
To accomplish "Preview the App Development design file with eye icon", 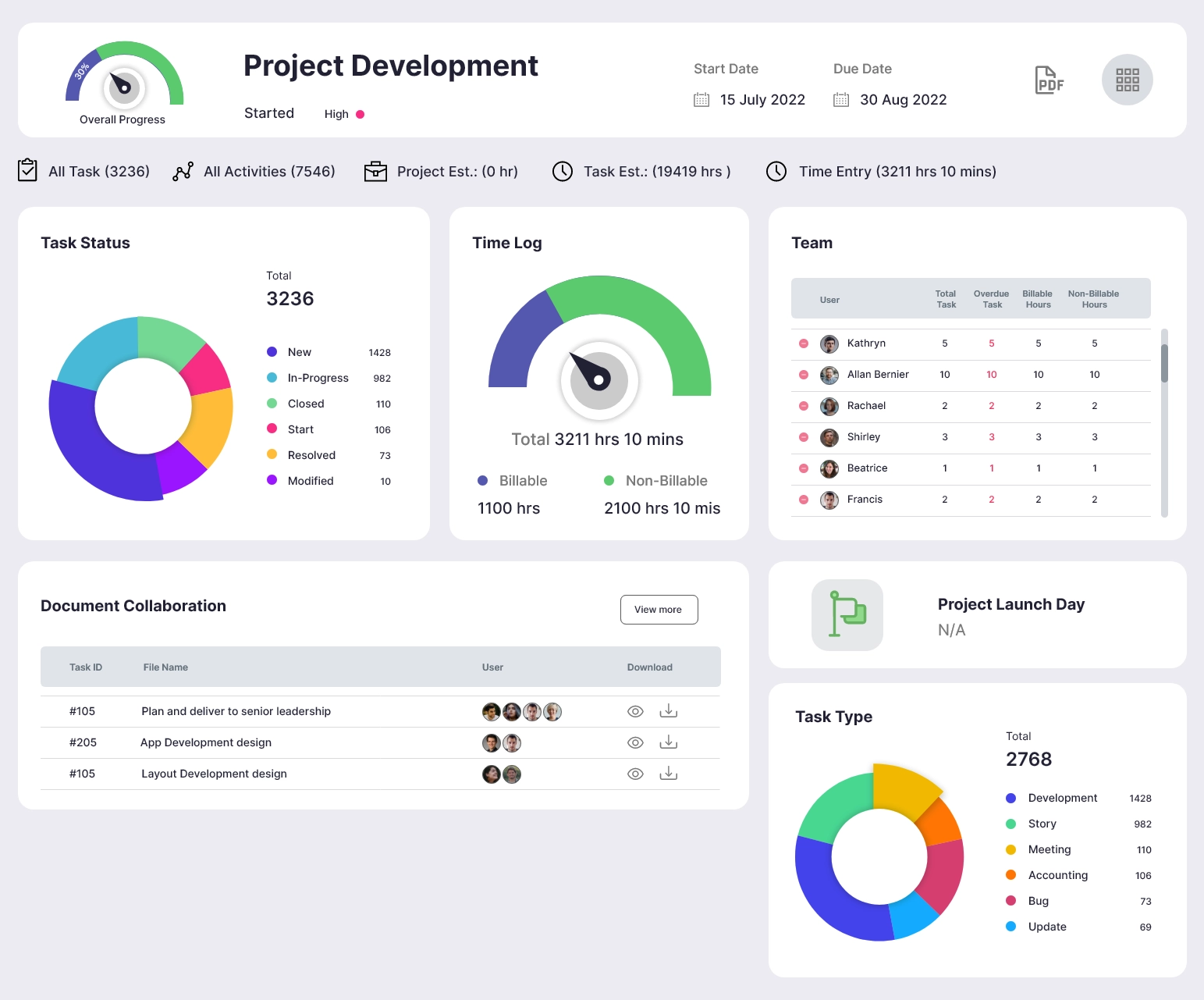I will click(636, 742).
